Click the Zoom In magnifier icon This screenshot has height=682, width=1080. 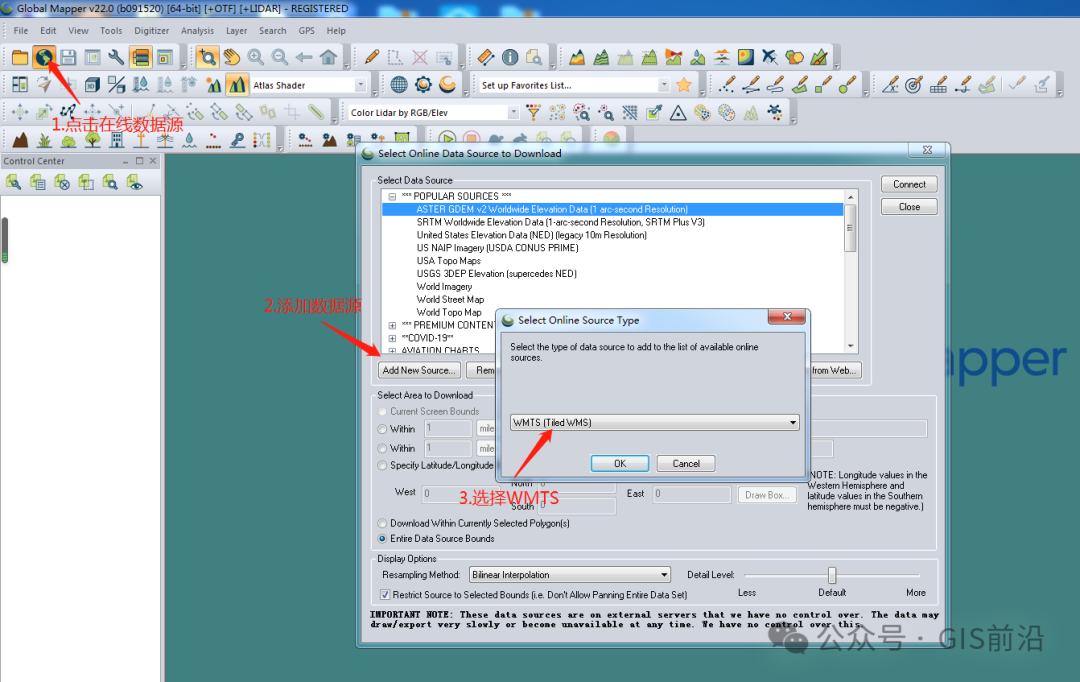pos(256,57)
